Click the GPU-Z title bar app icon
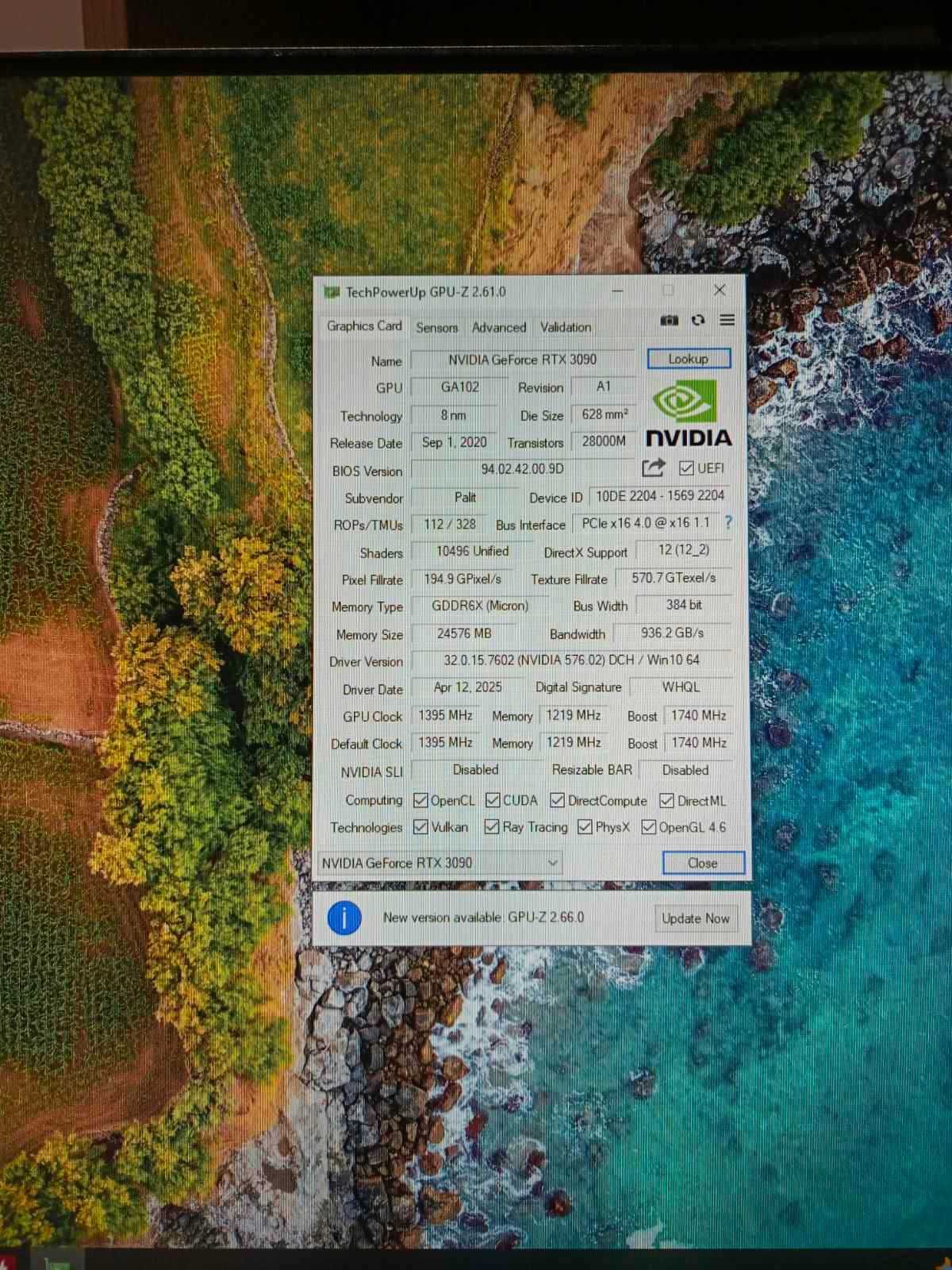Image resolution: width=952 pixels, height=1270 pixels. click(332, 292)
